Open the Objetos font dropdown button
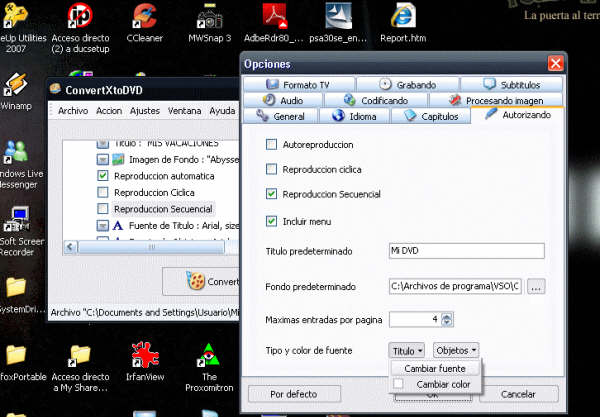The height and width of the screenshot is (417, 600). [x=456, y=350]
